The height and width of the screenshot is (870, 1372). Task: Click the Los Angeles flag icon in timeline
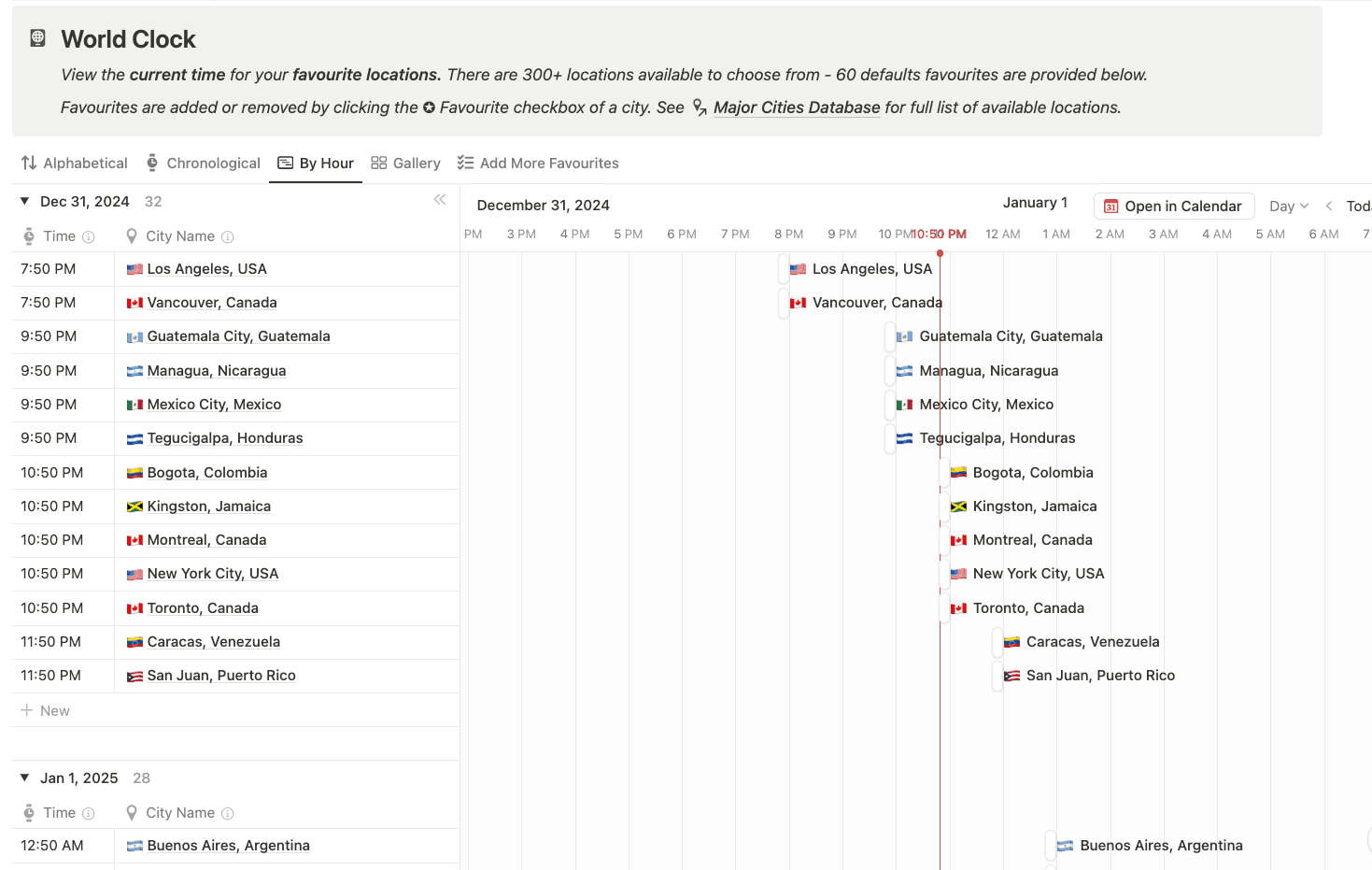pos(798,269)
